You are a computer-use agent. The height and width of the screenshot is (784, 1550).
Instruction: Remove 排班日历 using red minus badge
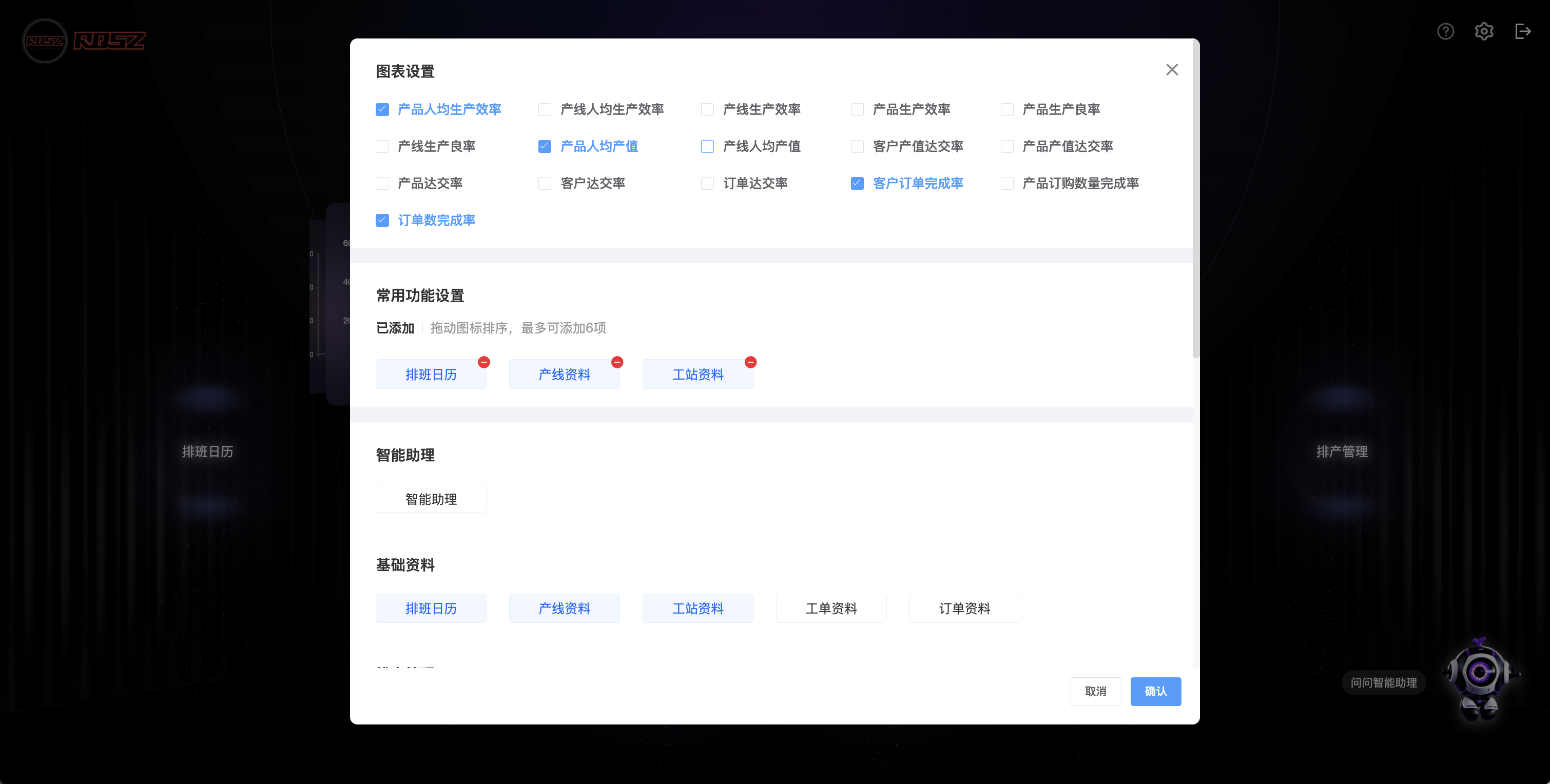(484, 362)
